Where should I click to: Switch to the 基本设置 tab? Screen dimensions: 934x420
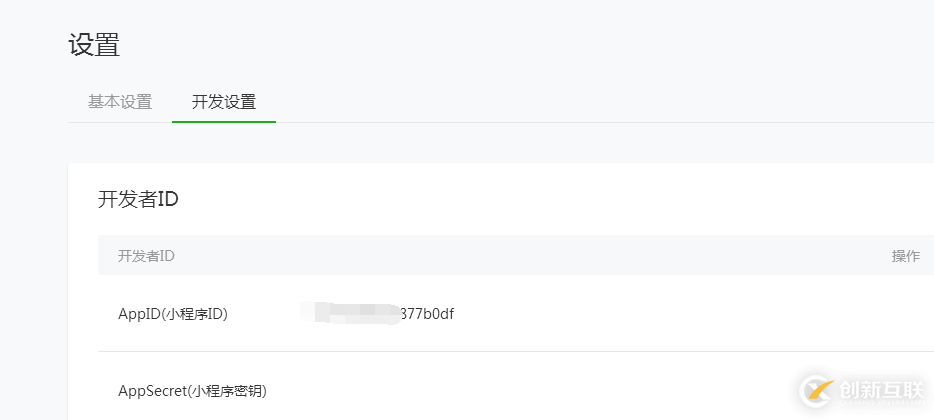click(120, 102)
